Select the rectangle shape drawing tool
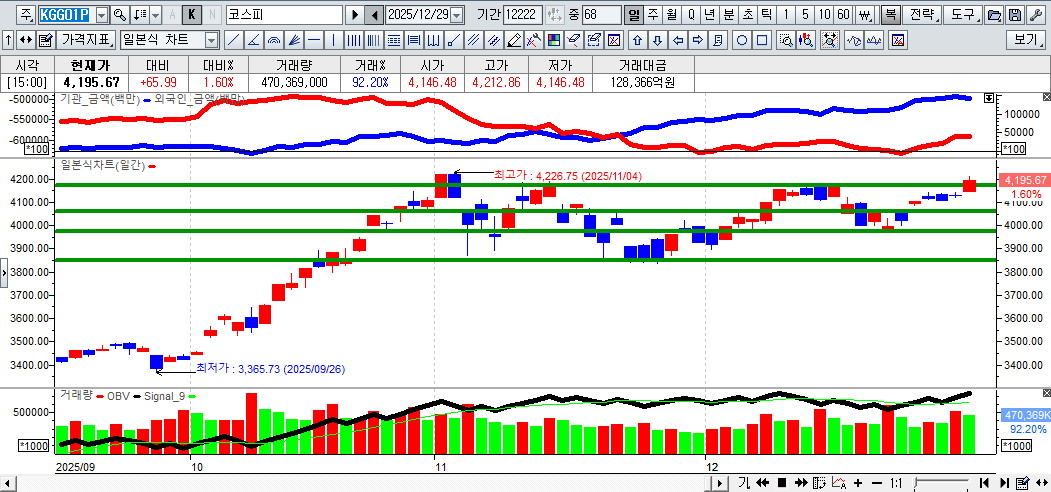1051x492 pixels. (x=762, y=40)
